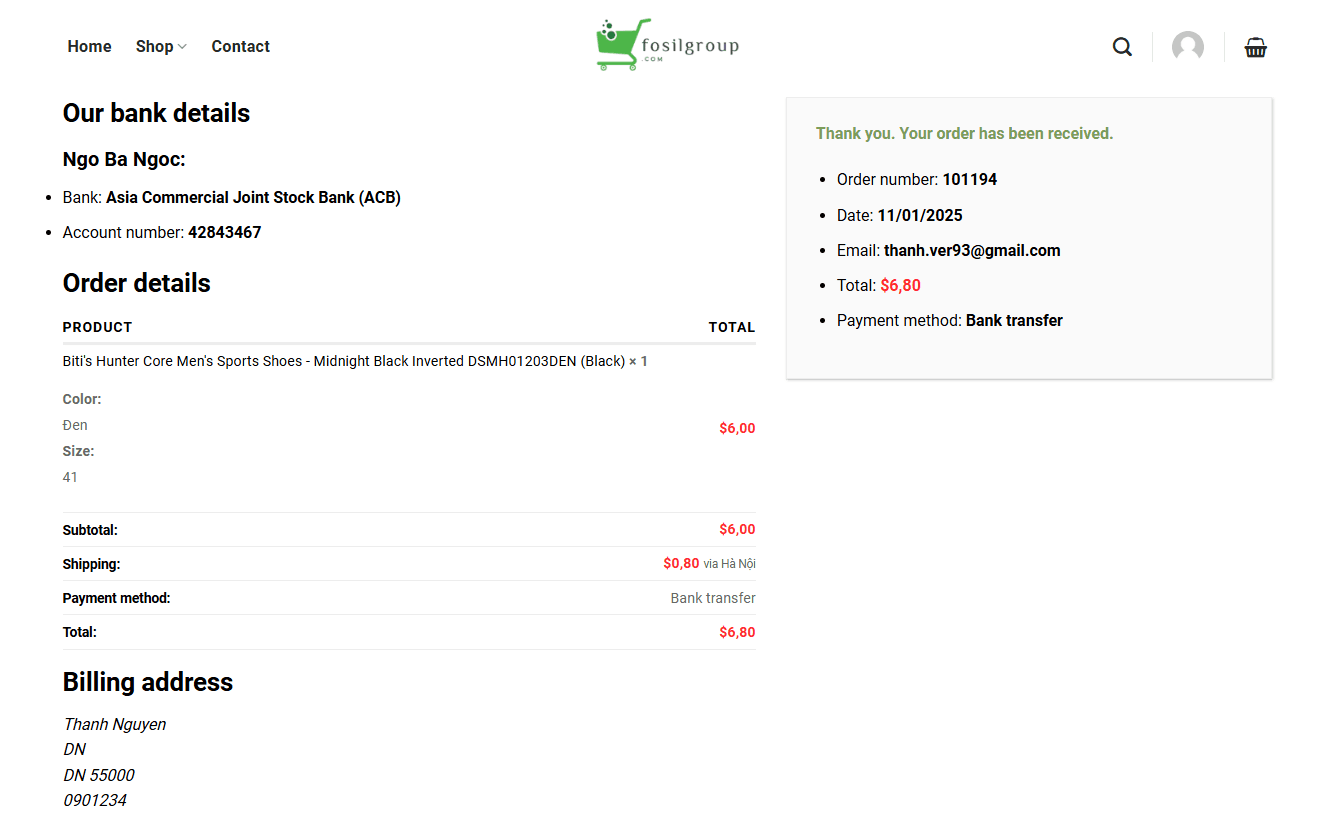The image size is (1336, 835).
Task: Open the Shop menu item
Action: tap(155, 46)
